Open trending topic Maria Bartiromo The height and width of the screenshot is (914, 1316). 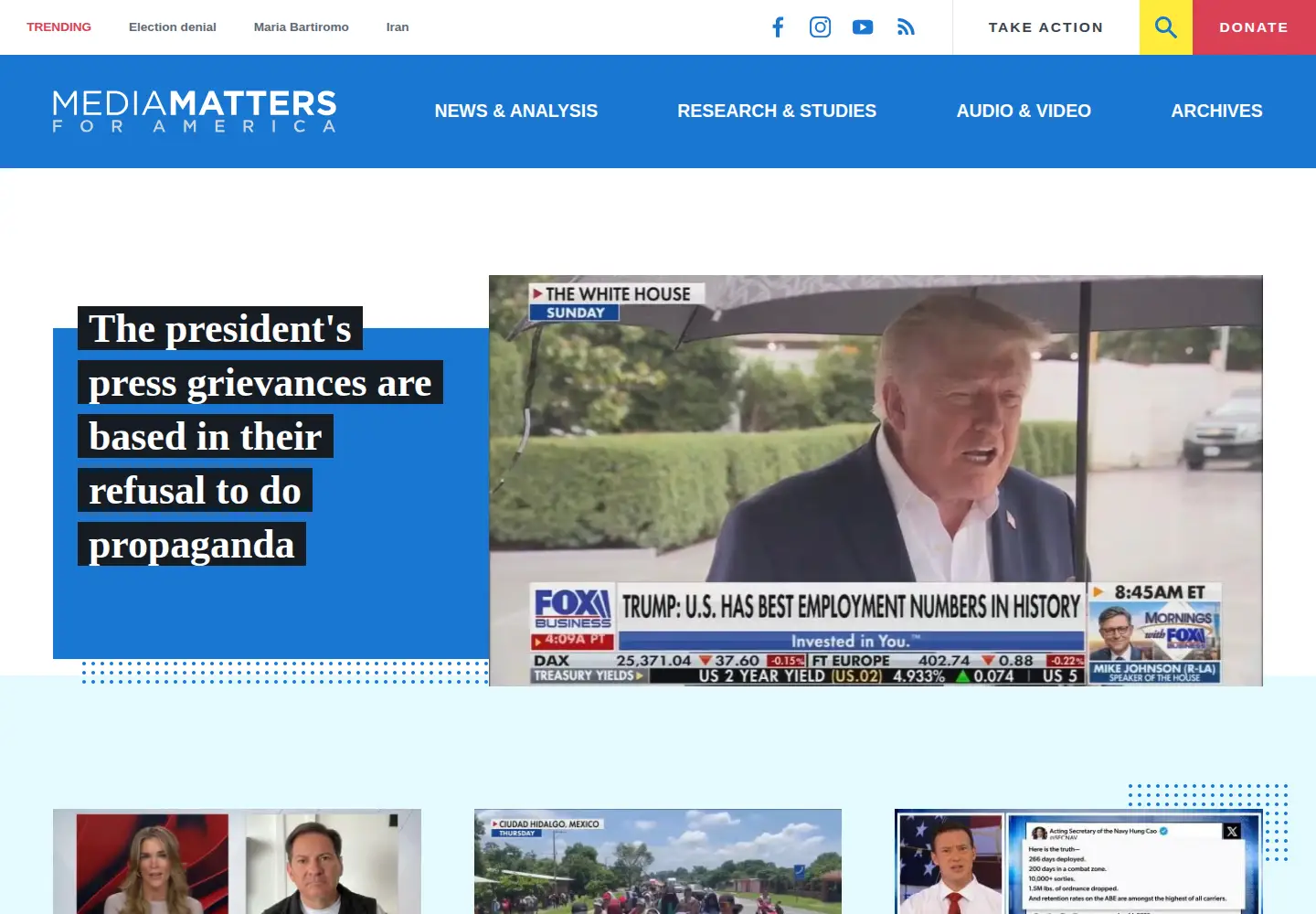pos(302,27)
